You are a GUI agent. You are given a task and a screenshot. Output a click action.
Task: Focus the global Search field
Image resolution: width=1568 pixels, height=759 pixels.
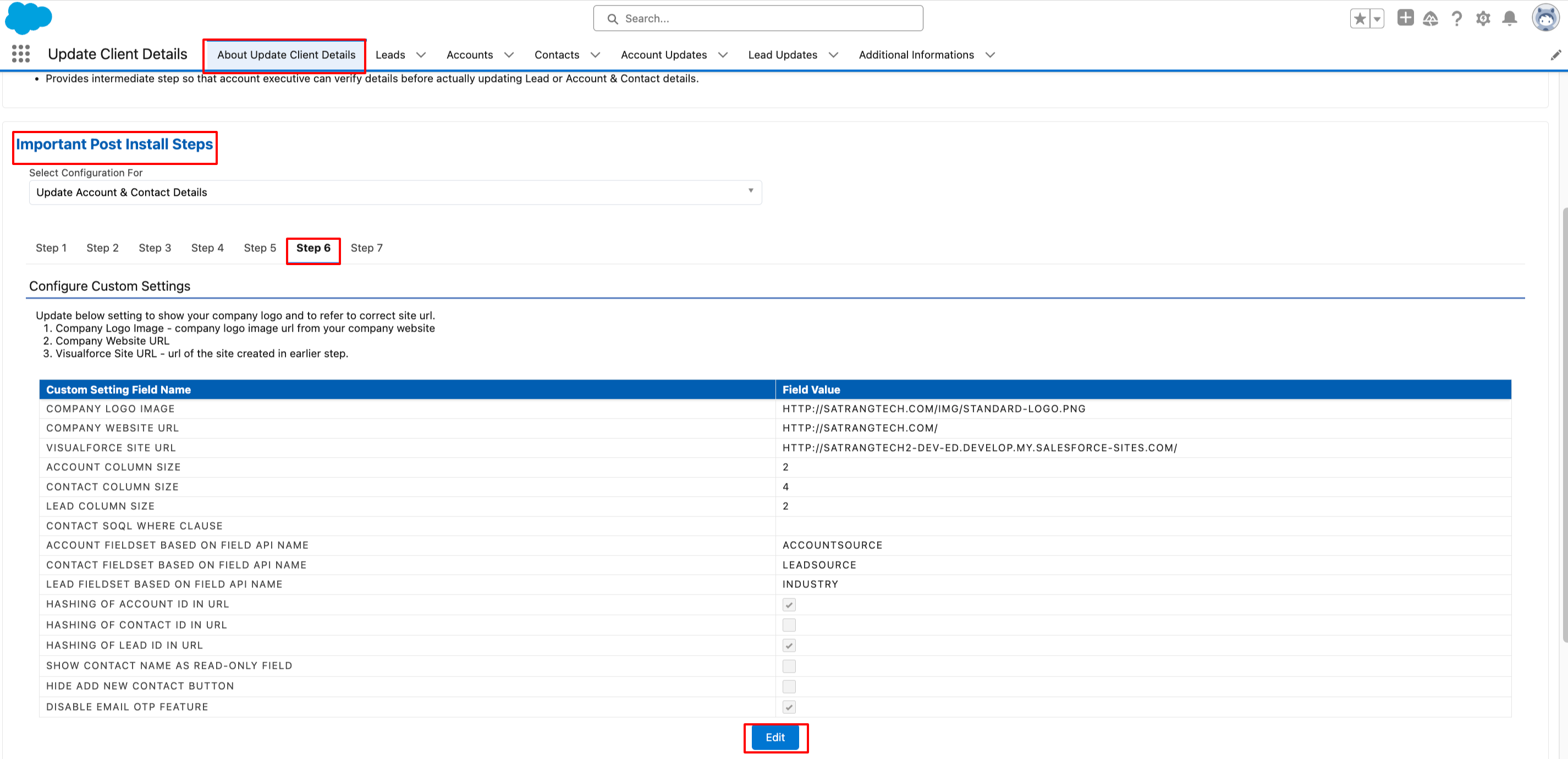pyautogui.click(x=758, y=19)
